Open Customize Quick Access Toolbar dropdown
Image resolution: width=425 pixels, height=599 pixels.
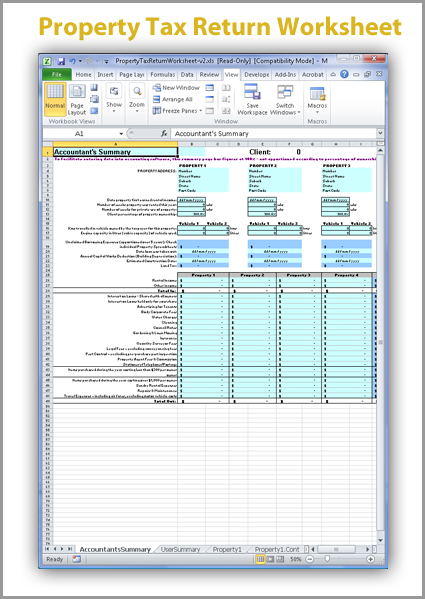[107, 61]
